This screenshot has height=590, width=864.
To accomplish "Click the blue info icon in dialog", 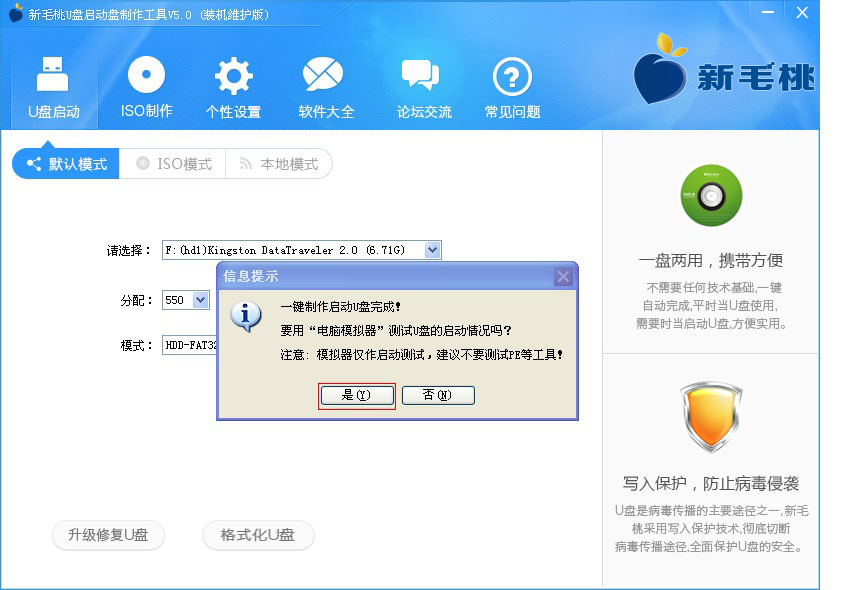I will [x=246, y=316].
